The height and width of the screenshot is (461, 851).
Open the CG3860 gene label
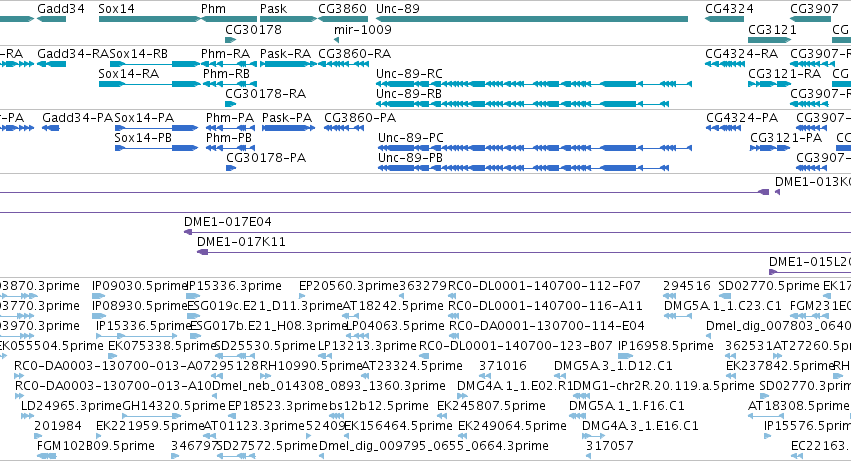coord(342,9)
